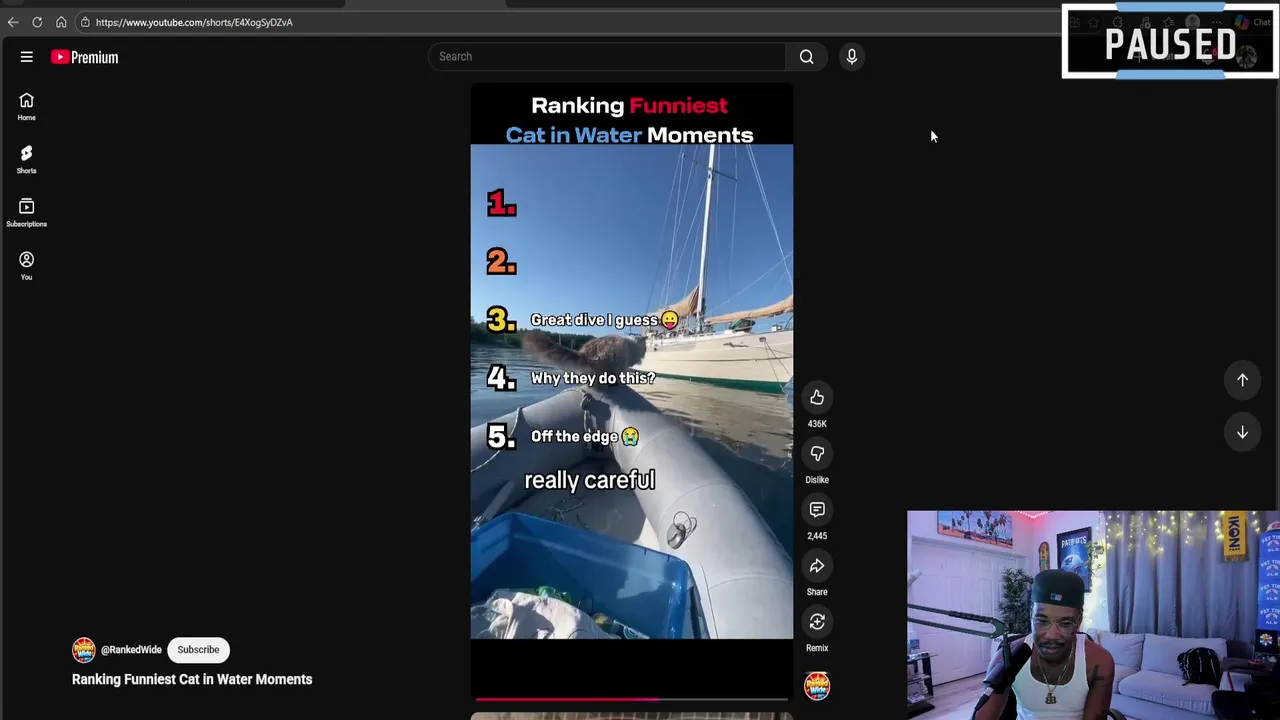Share this Short
The height and width of the screenshot is (720, 1280).
coord(817,566)
